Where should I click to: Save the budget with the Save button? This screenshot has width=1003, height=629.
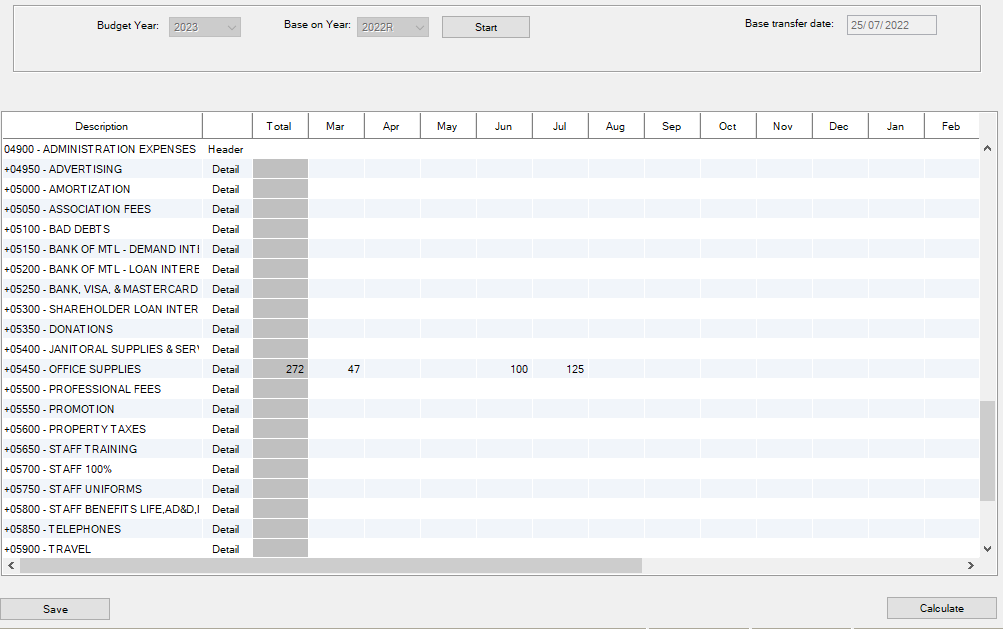(55, 609)
